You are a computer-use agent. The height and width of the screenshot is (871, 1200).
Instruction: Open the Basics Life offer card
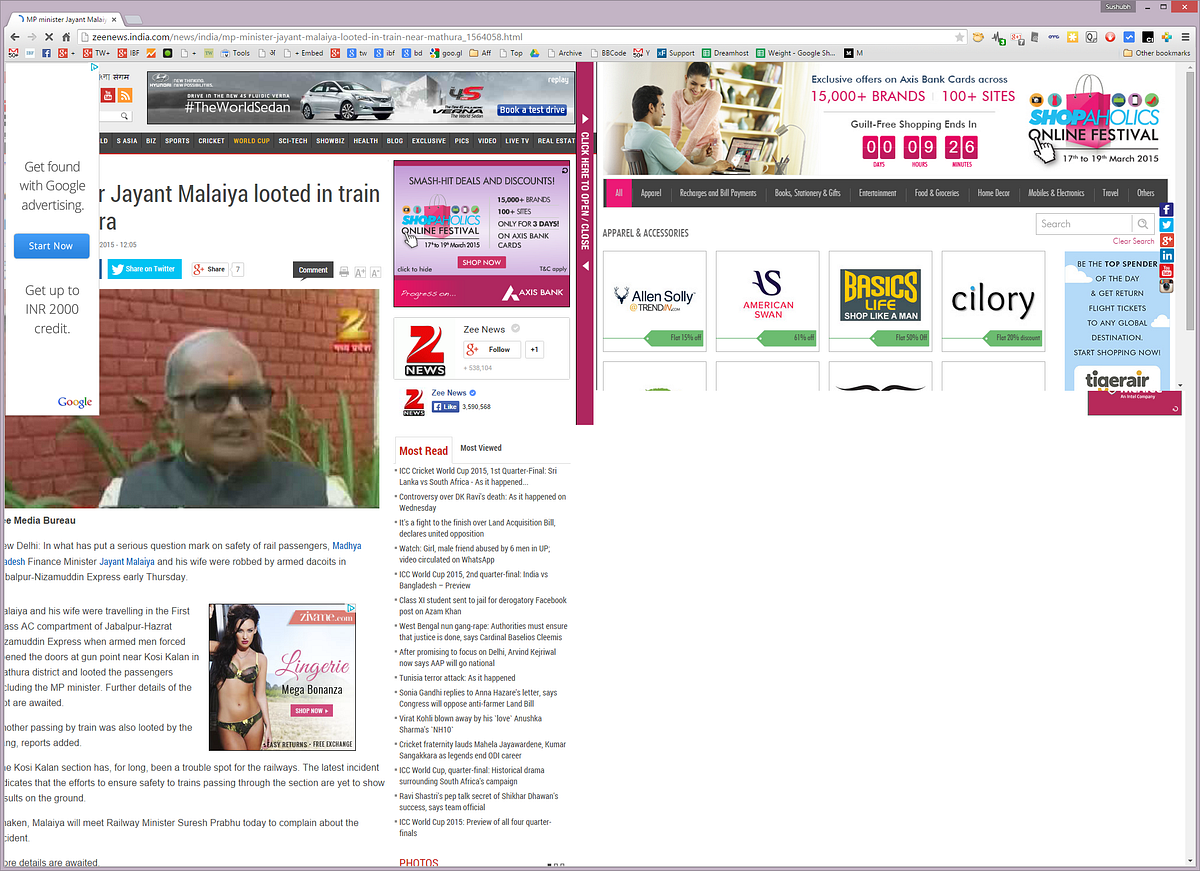(x=880, y=301)
